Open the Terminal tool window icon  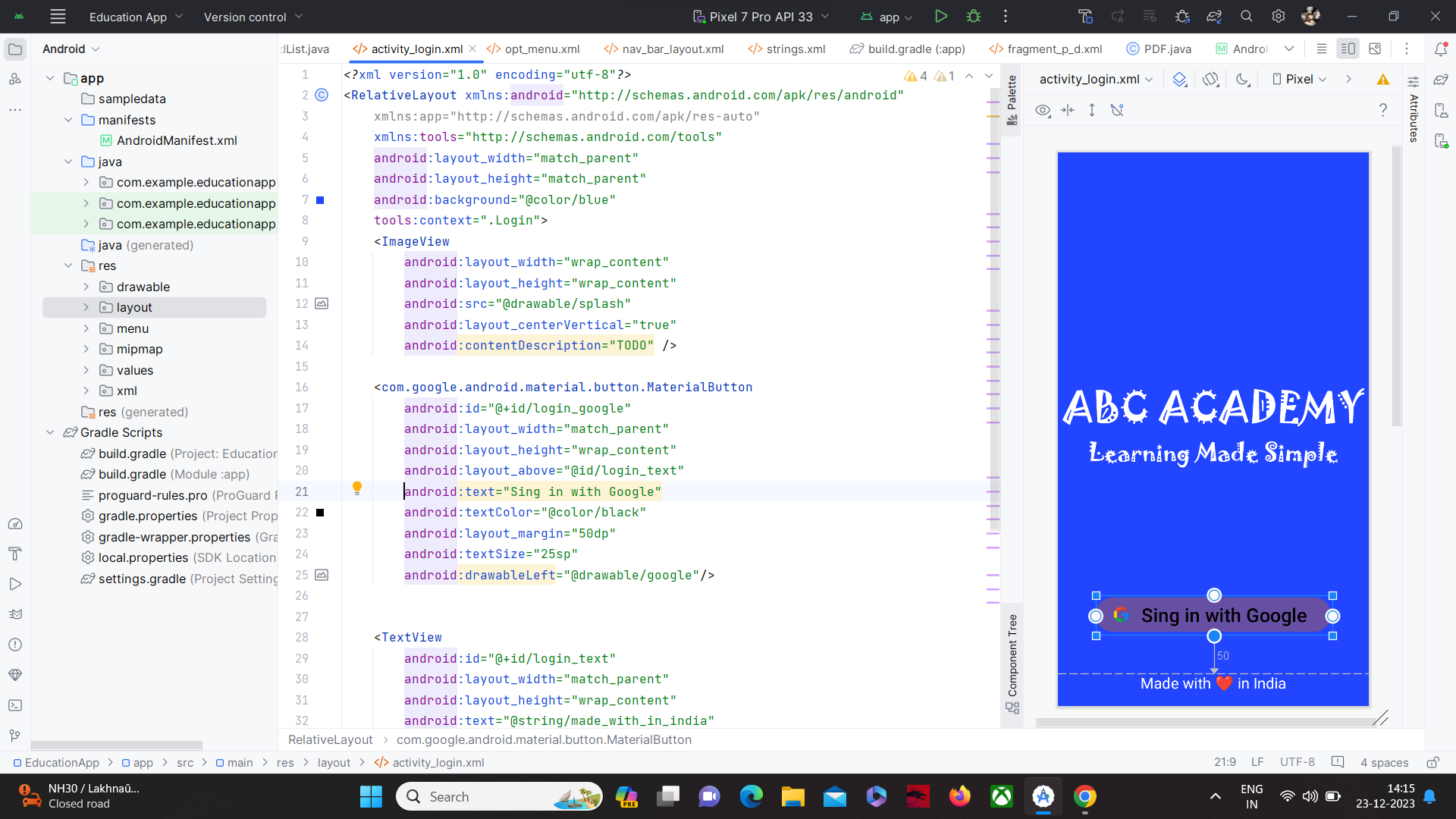click(15, 705)
